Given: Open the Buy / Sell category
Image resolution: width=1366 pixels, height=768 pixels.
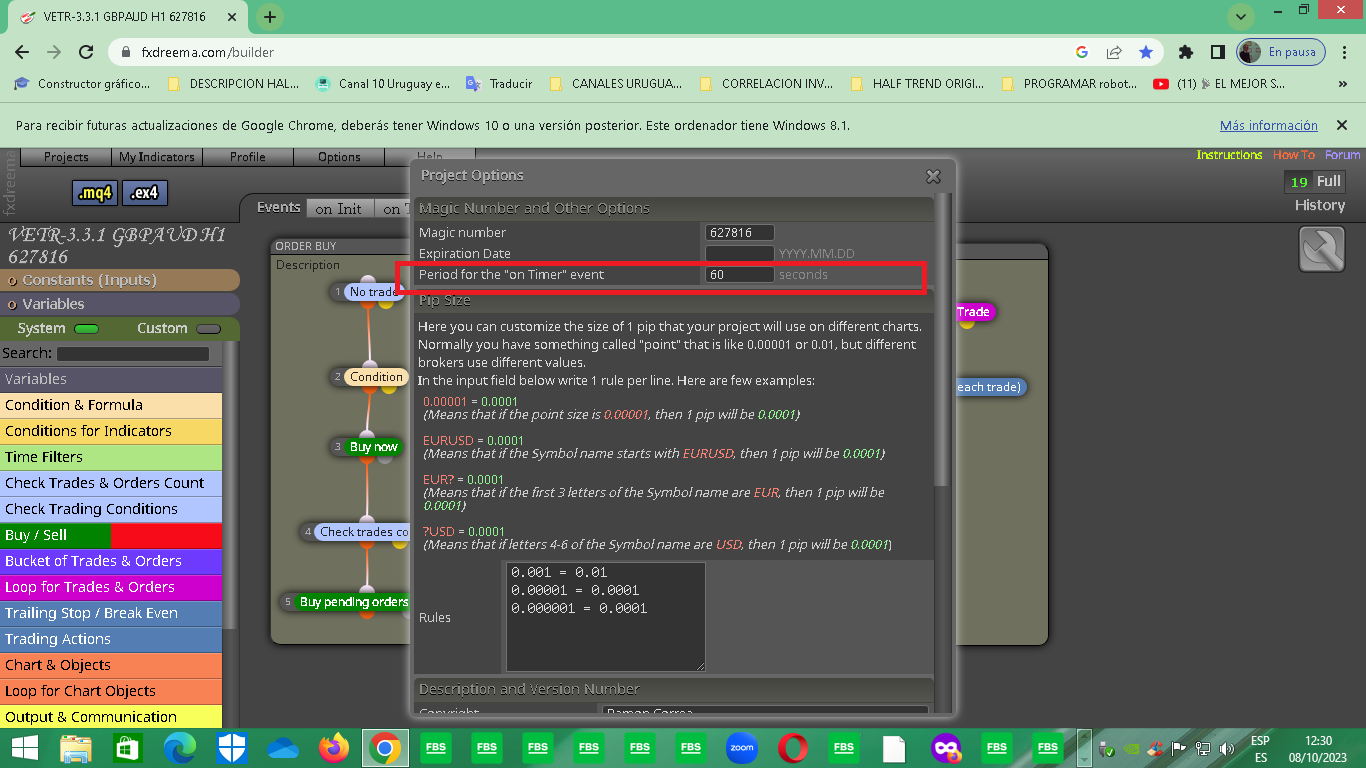Looking at the screenshot, I should tap(111, 535).
